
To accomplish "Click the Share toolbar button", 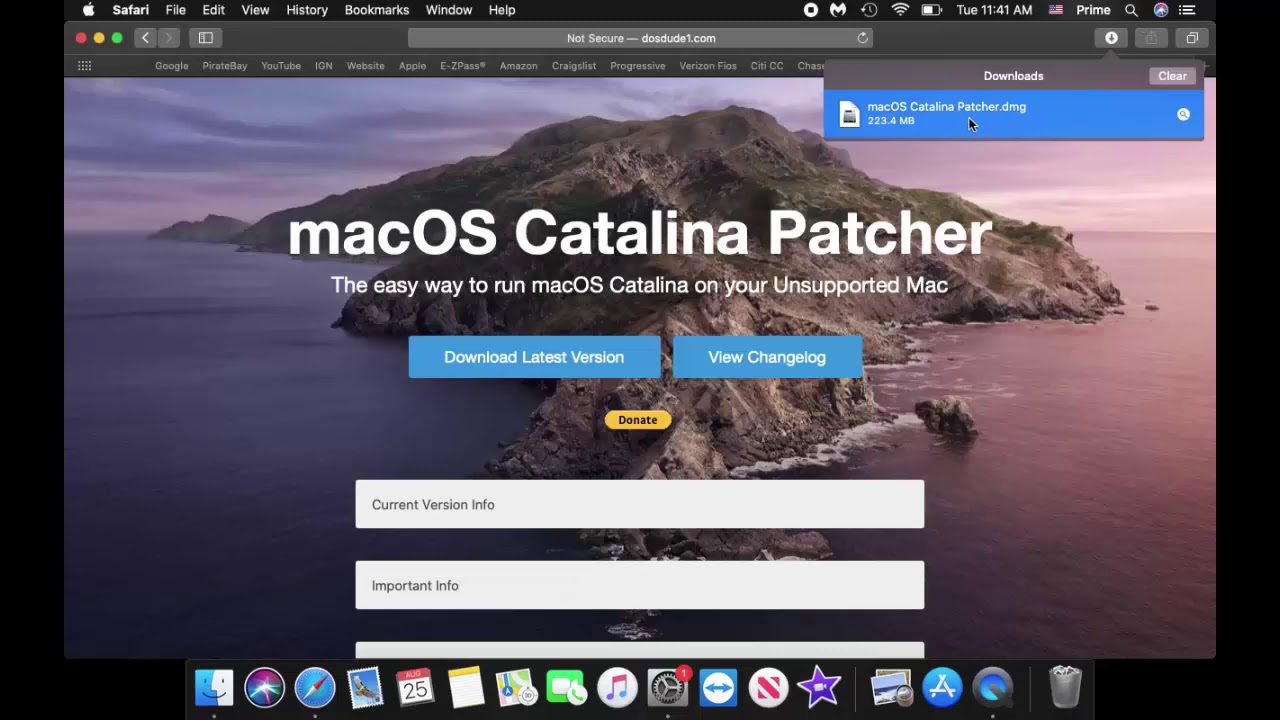I will [x=1151, y=38].
